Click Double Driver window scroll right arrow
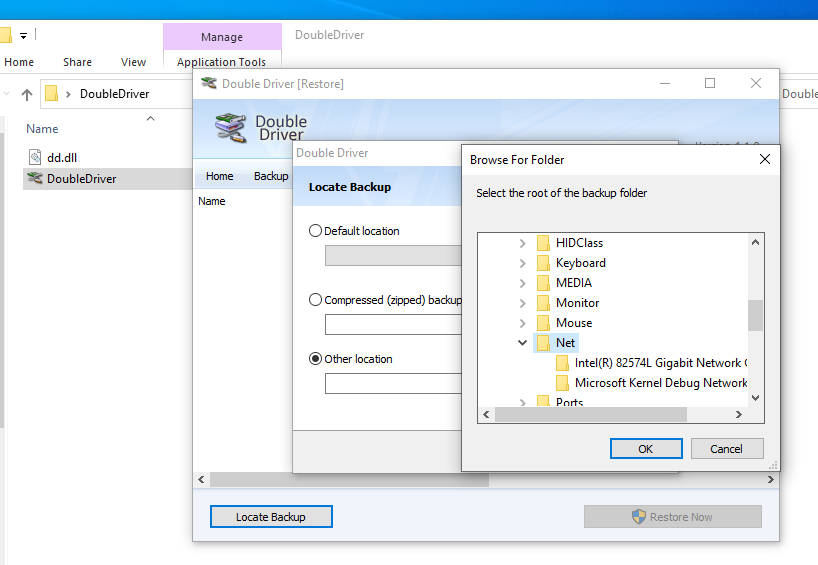This screenshot has width=818, height=565. (771, 479)
